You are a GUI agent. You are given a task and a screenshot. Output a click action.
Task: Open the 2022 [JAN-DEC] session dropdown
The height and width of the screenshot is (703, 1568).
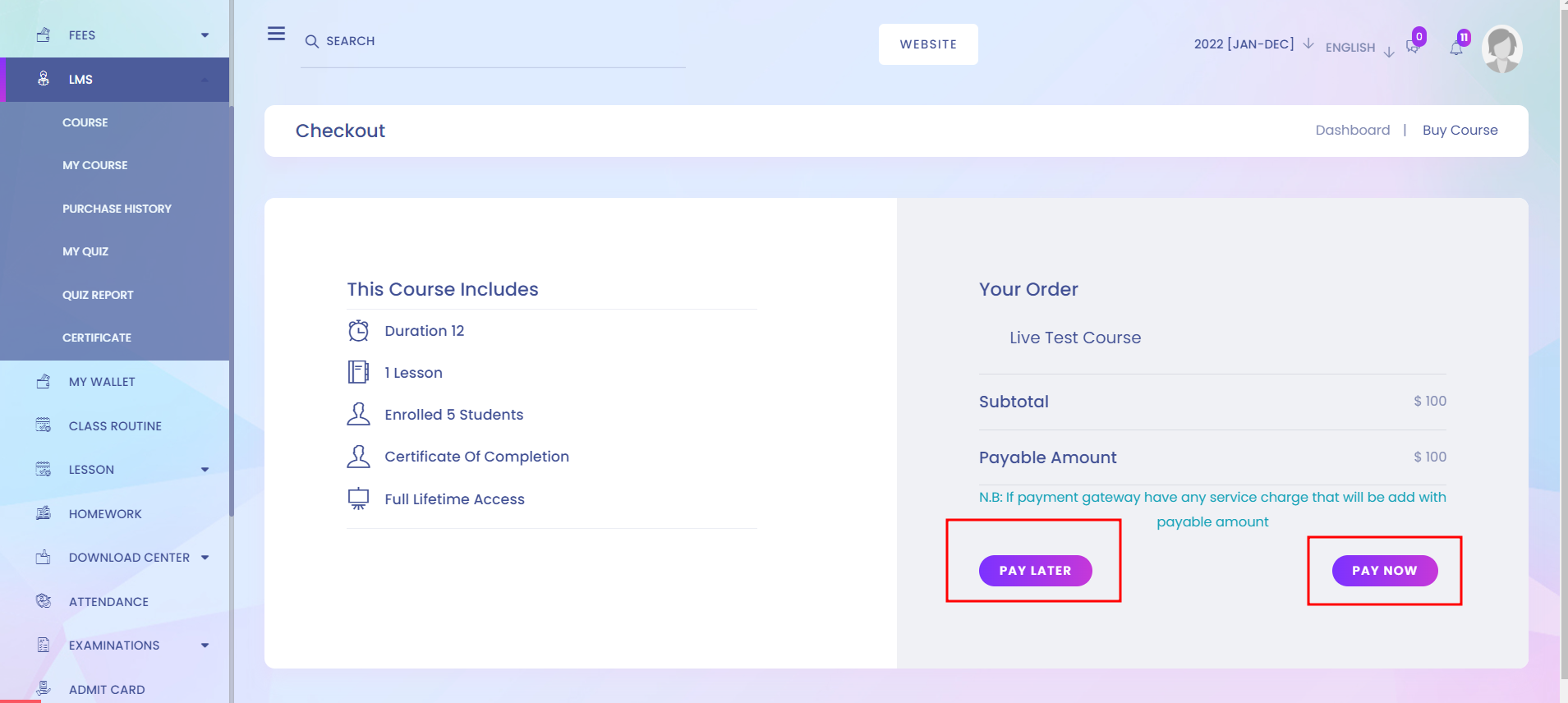click(1253, 44)
